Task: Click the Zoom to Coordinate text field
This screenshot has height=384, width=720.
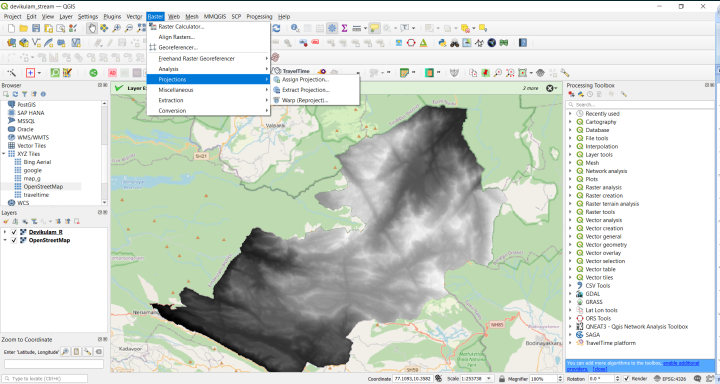Action: [x=54, y=364]
